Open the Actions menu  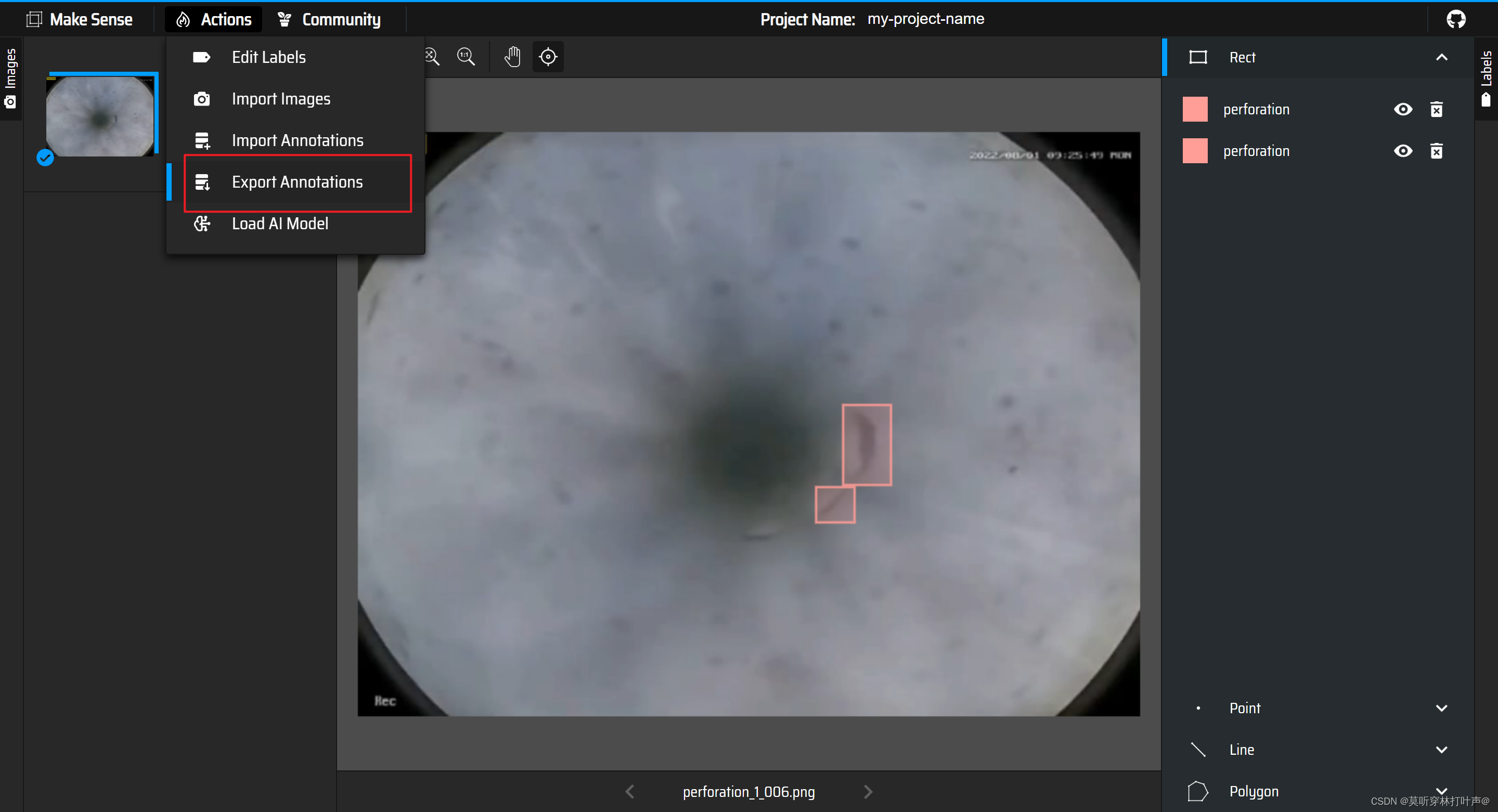[x=213, y=19]
